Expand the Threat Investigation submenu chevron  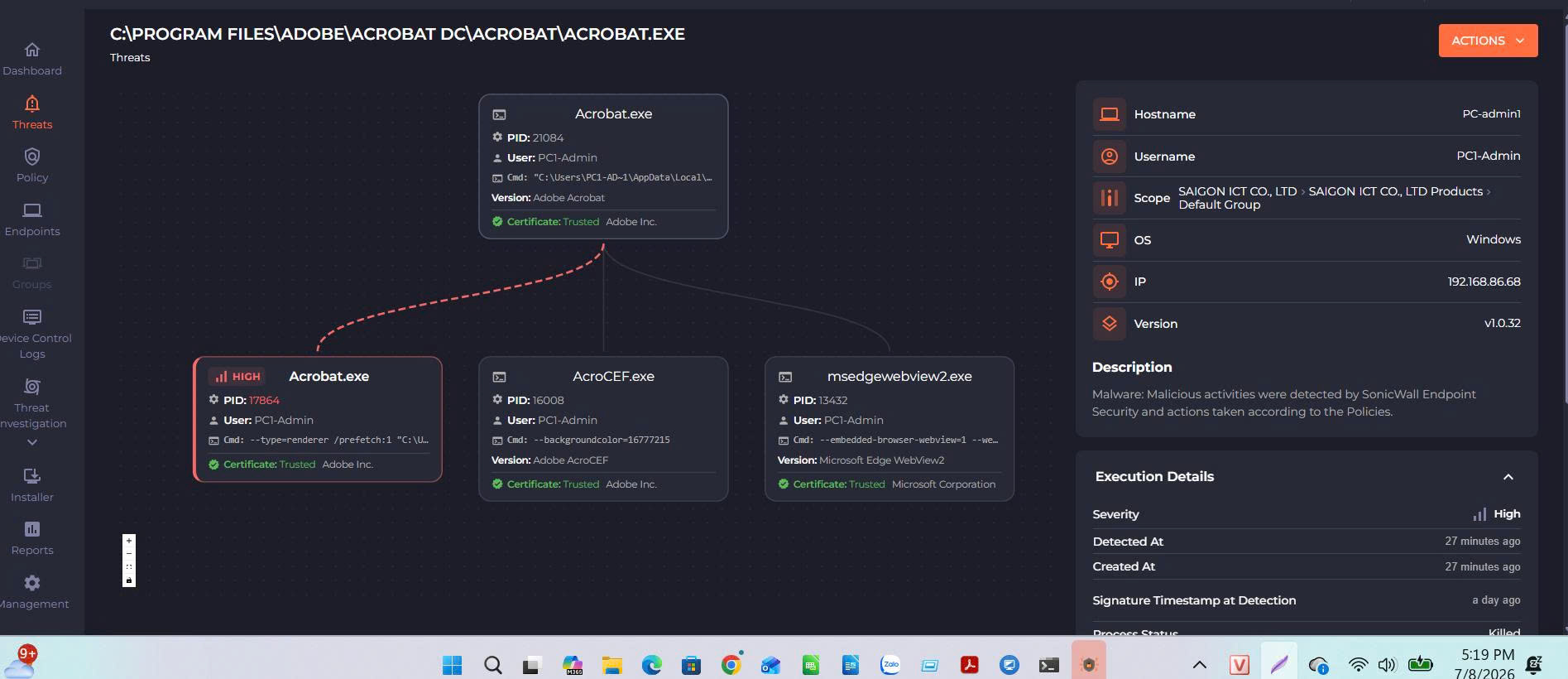click(x=32, y=442)
